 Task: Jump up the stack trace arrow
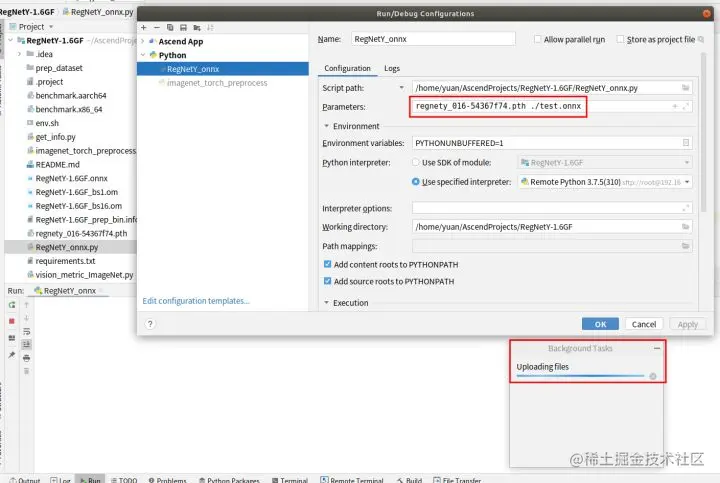(x=27, y=305)
